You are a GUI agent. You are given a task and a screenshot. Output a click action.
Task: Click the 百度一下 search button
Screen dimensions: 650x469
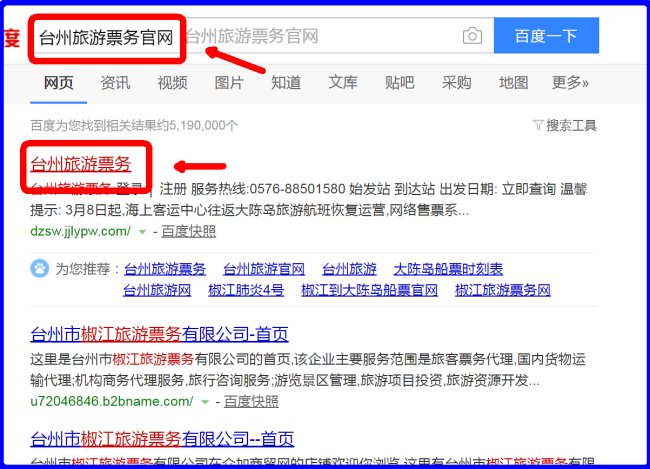click(x=546, y=36)
